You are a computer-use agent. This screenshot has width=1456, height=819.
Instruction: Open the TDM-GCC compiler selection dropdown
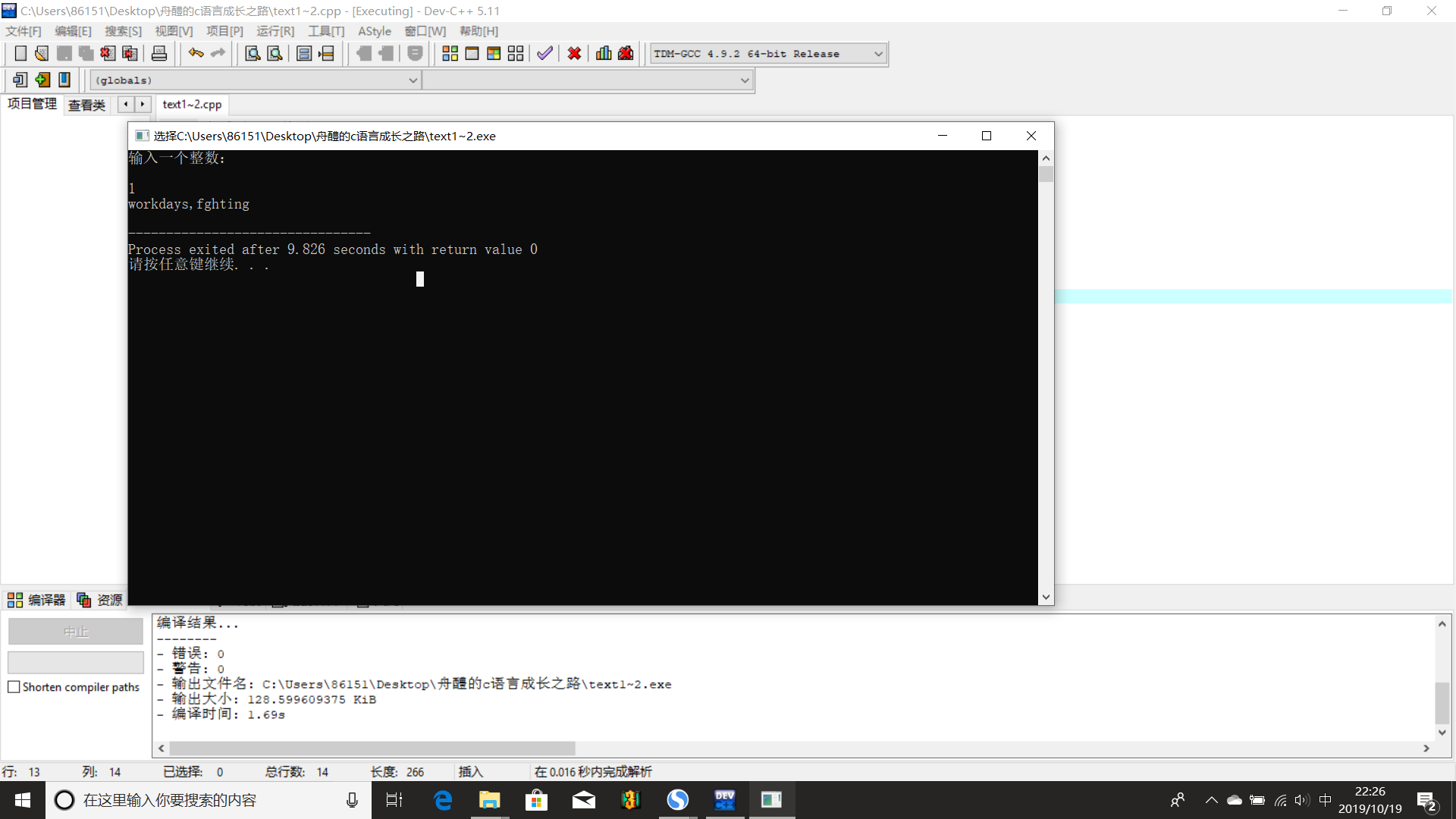878,54
